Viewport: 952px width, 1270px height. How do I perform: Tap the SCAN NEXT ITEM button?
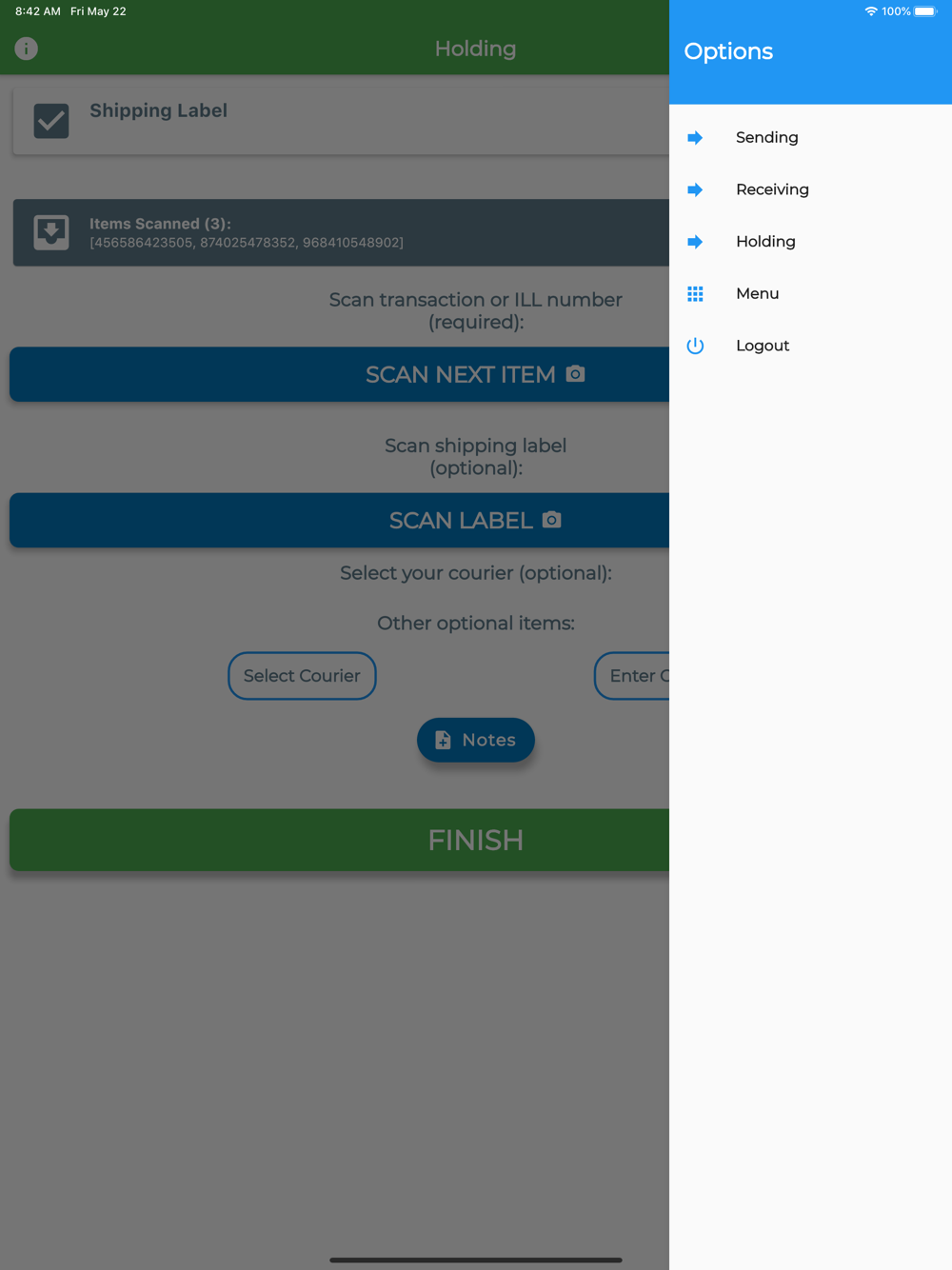pyautogui.click(x=339, y=374)
